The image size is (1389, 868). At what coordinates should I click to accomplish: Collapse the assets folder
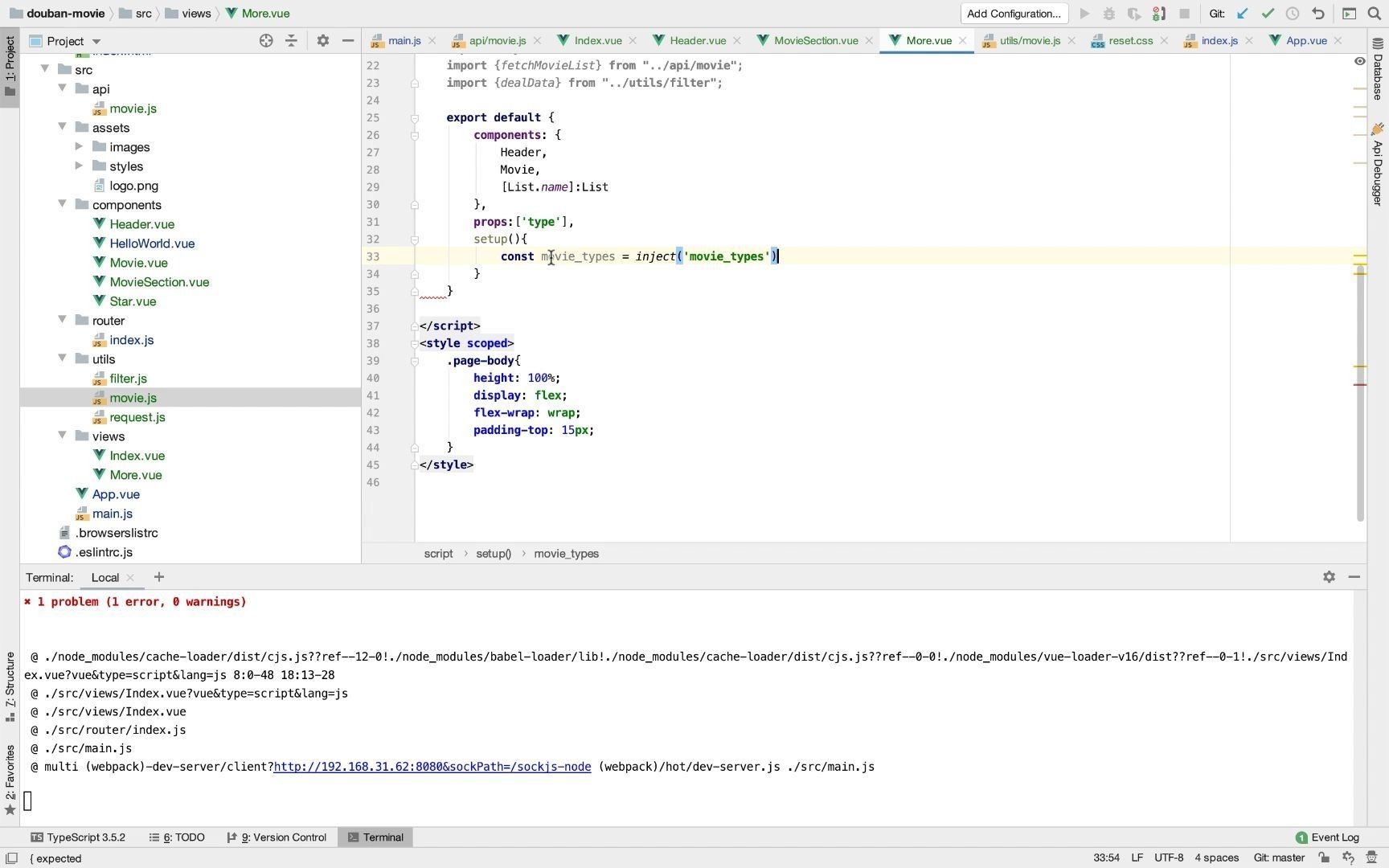62,127
